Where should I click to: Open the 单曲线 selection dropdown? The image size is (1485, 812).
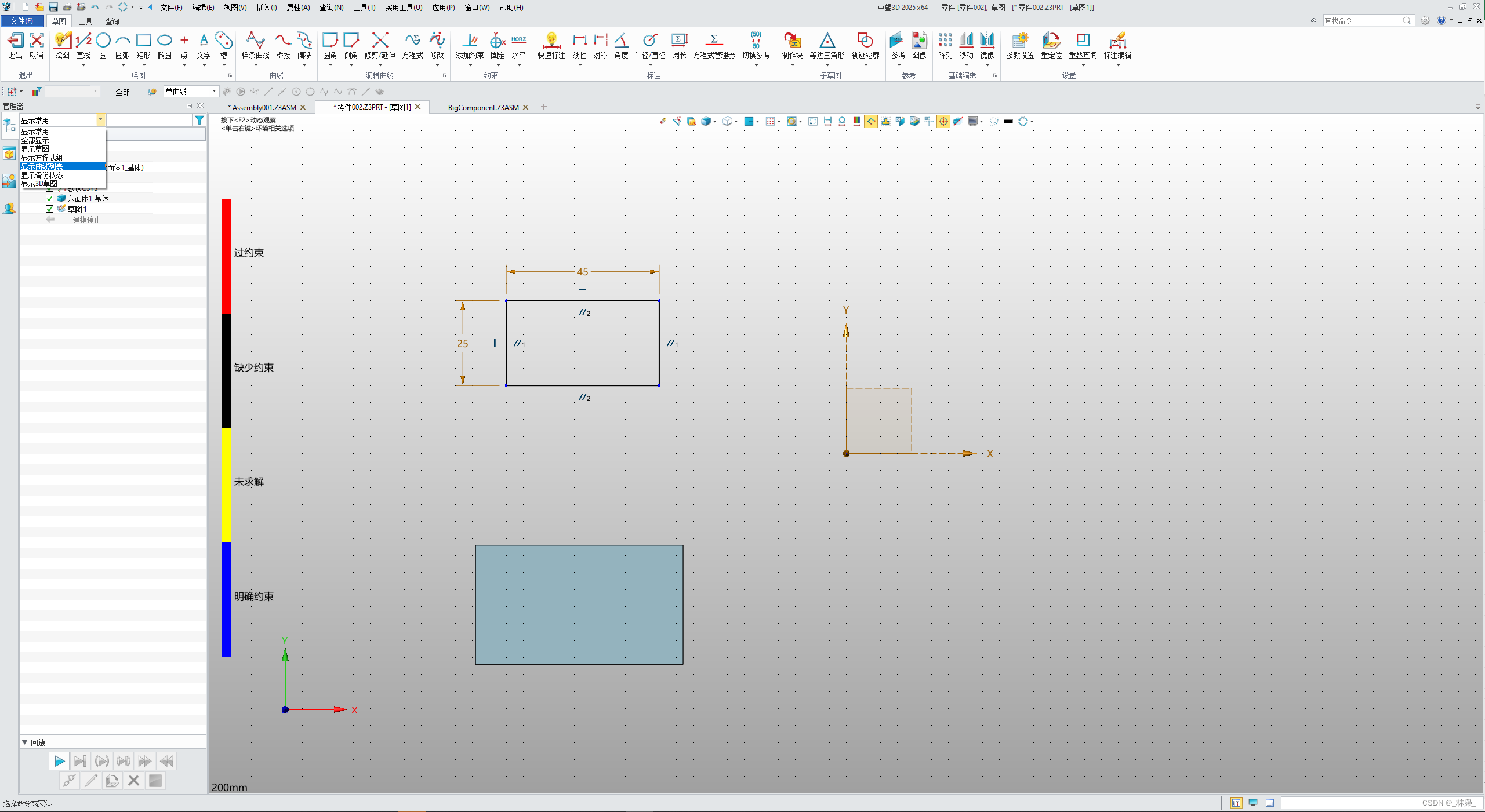pyautogui.click(x=214, y=91)
